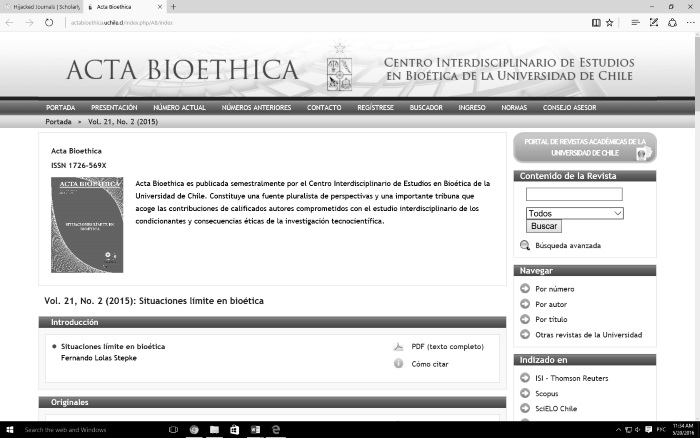Click arrow icon next to Otras revistas
Image resolution: width=700 pixels, height=438 pixels.
click(525, 334)
